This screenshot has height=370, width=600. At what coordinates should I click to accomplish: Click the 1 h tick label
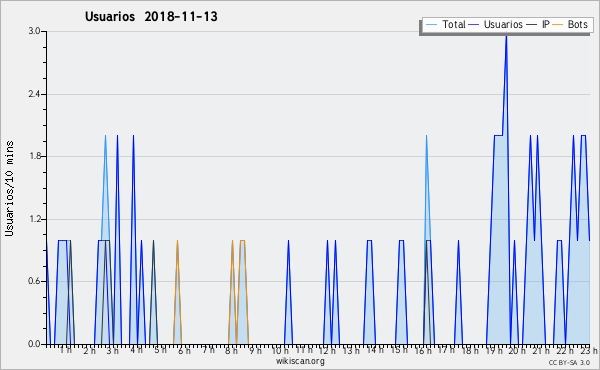pos(65,350)
